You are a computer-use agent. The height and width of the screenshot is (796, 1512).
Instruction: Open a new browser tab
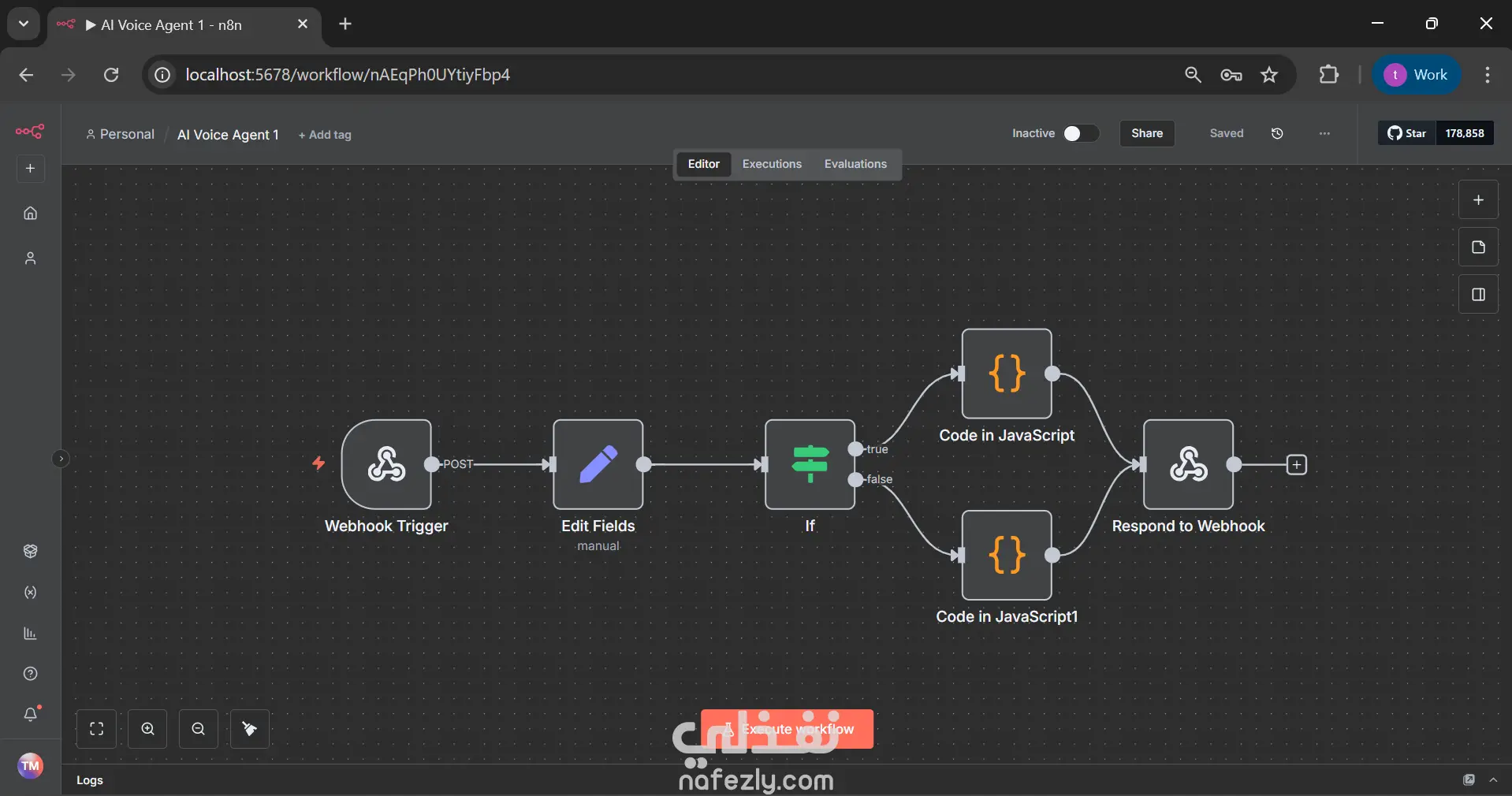pyautogui.click(x=345, y=24)
